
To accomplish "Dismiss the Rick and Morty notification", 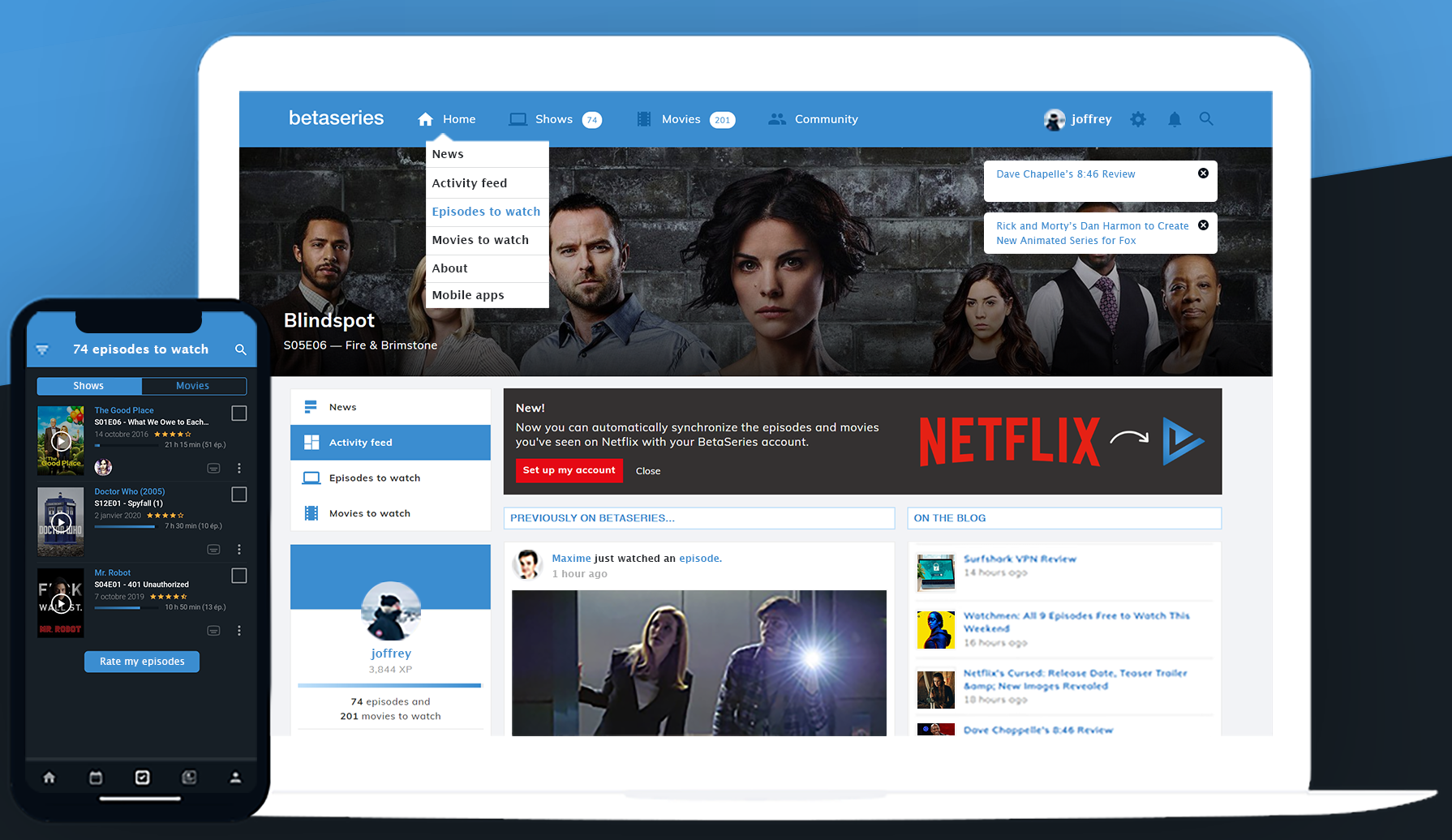I will tap(1203, 225).
